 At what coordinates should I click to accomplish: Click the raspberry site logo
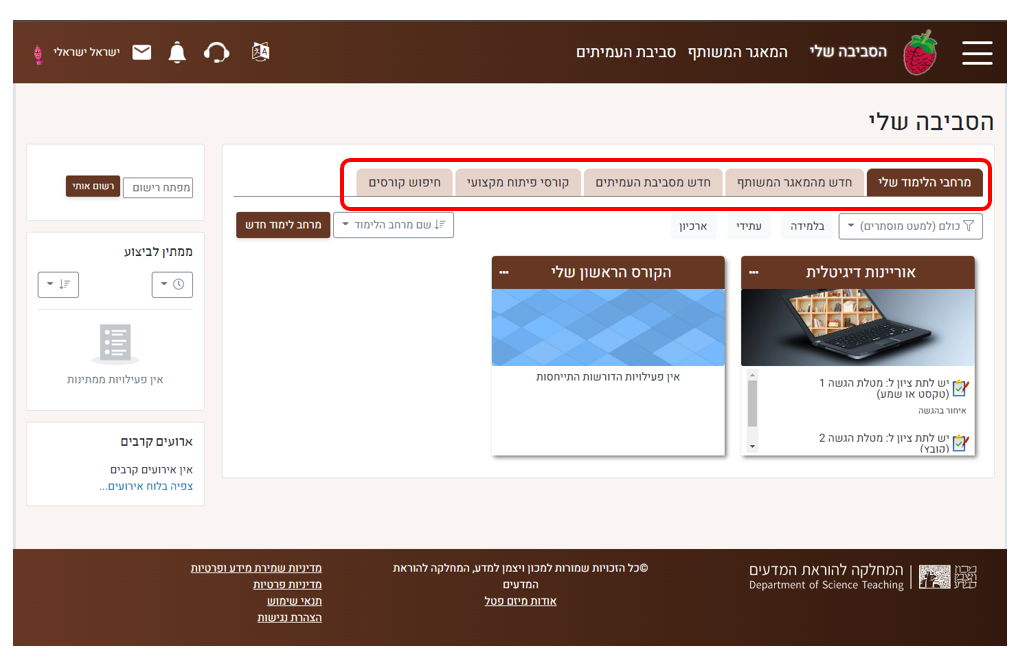(x=920, y=53)
